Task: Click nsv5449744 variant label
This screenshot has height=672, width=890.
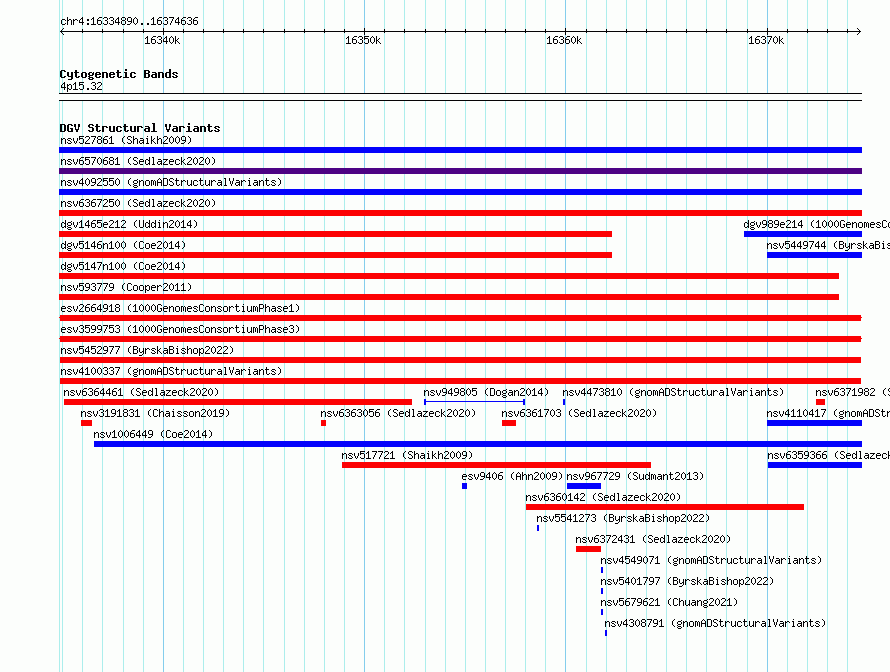Action: pyautogui.click(x=828, y=245)
